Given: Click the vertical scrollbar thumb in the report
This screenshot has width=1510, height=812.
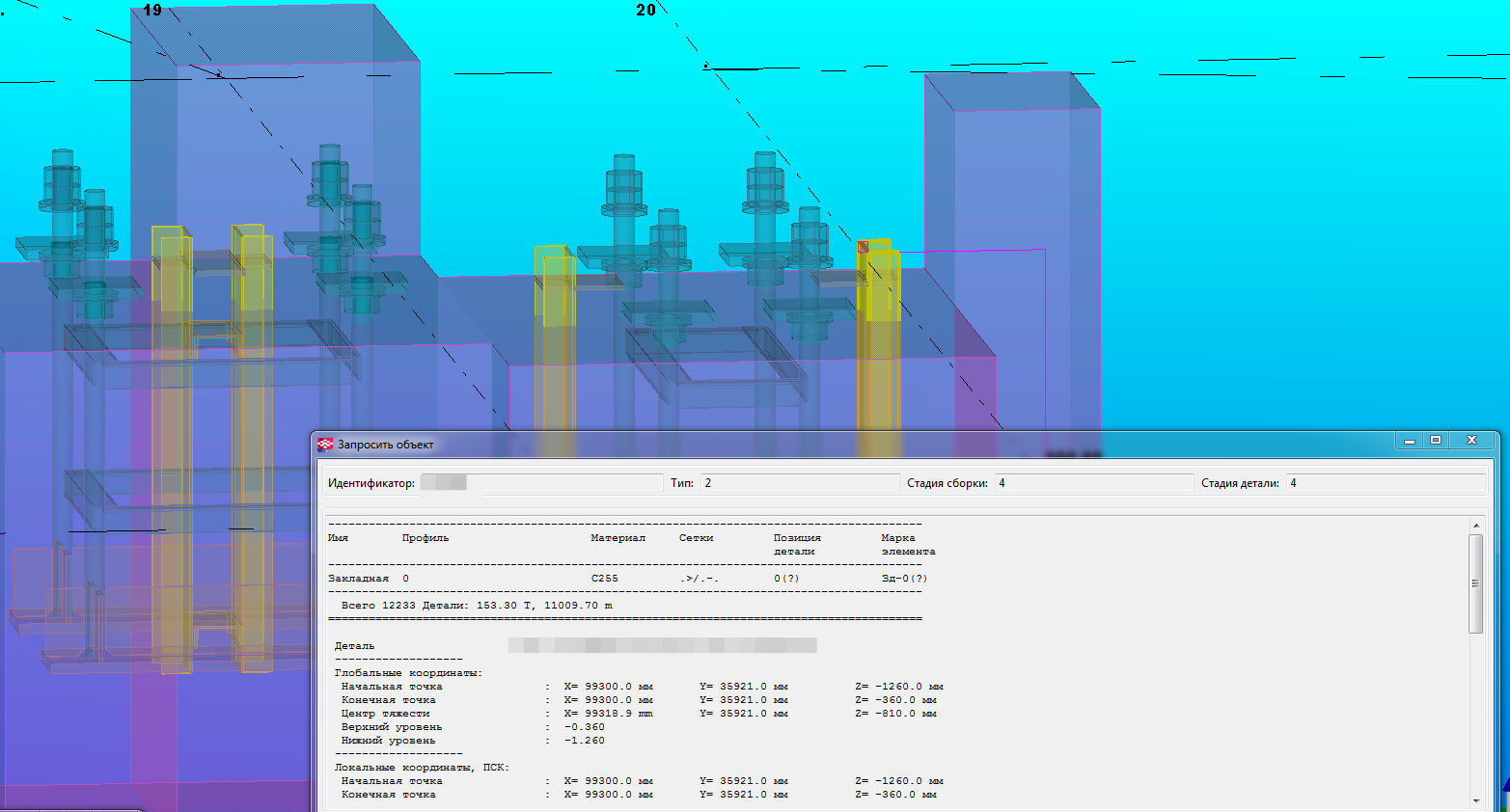Looking at the screenshot, I should point(1475,583).
